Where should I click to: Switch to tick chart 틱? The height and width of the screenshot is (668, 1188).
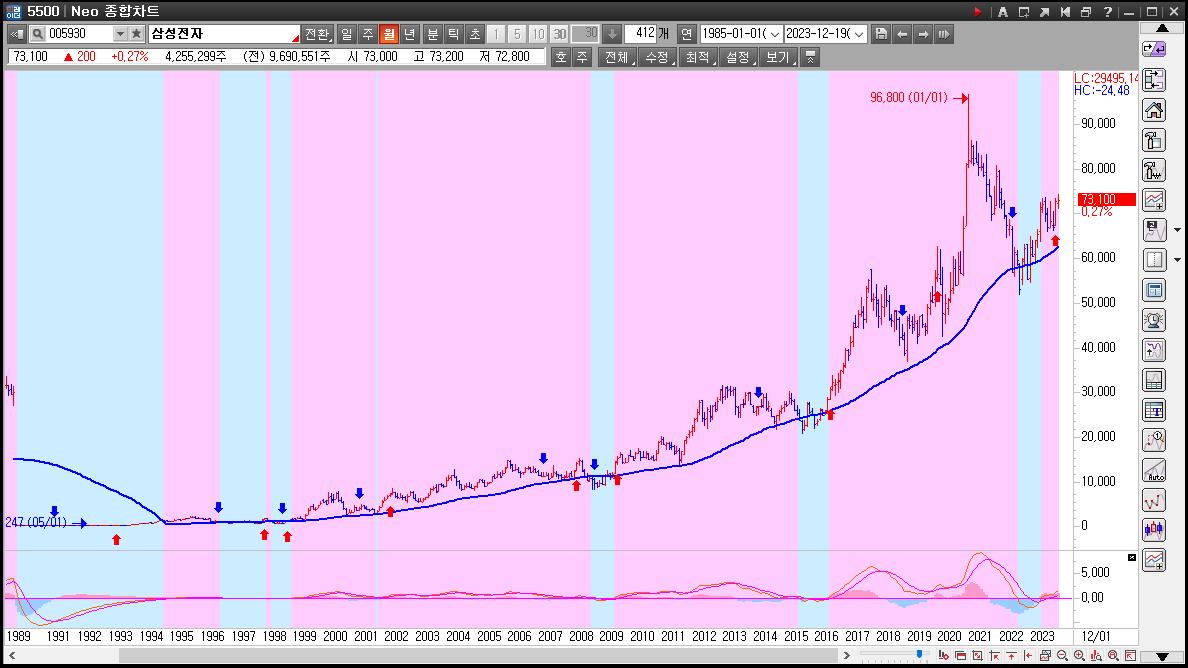(x=454, y=34)
